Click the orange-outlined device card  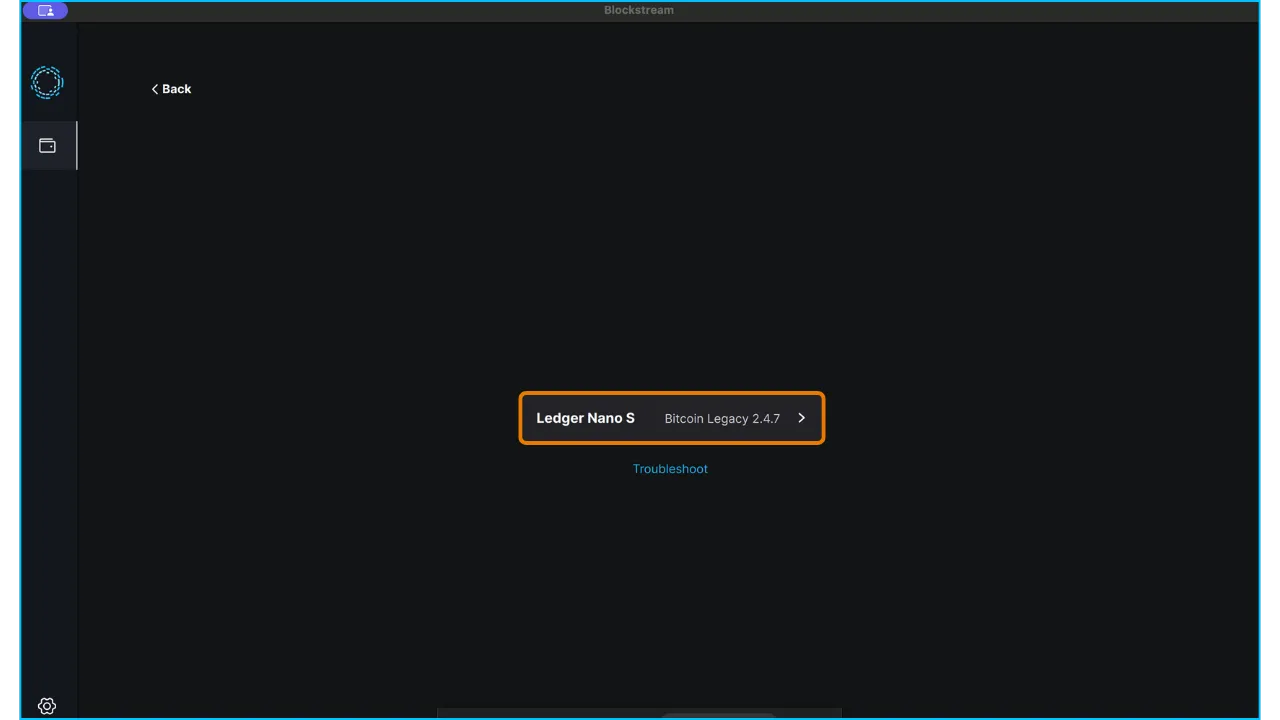[x=671, y=418]
